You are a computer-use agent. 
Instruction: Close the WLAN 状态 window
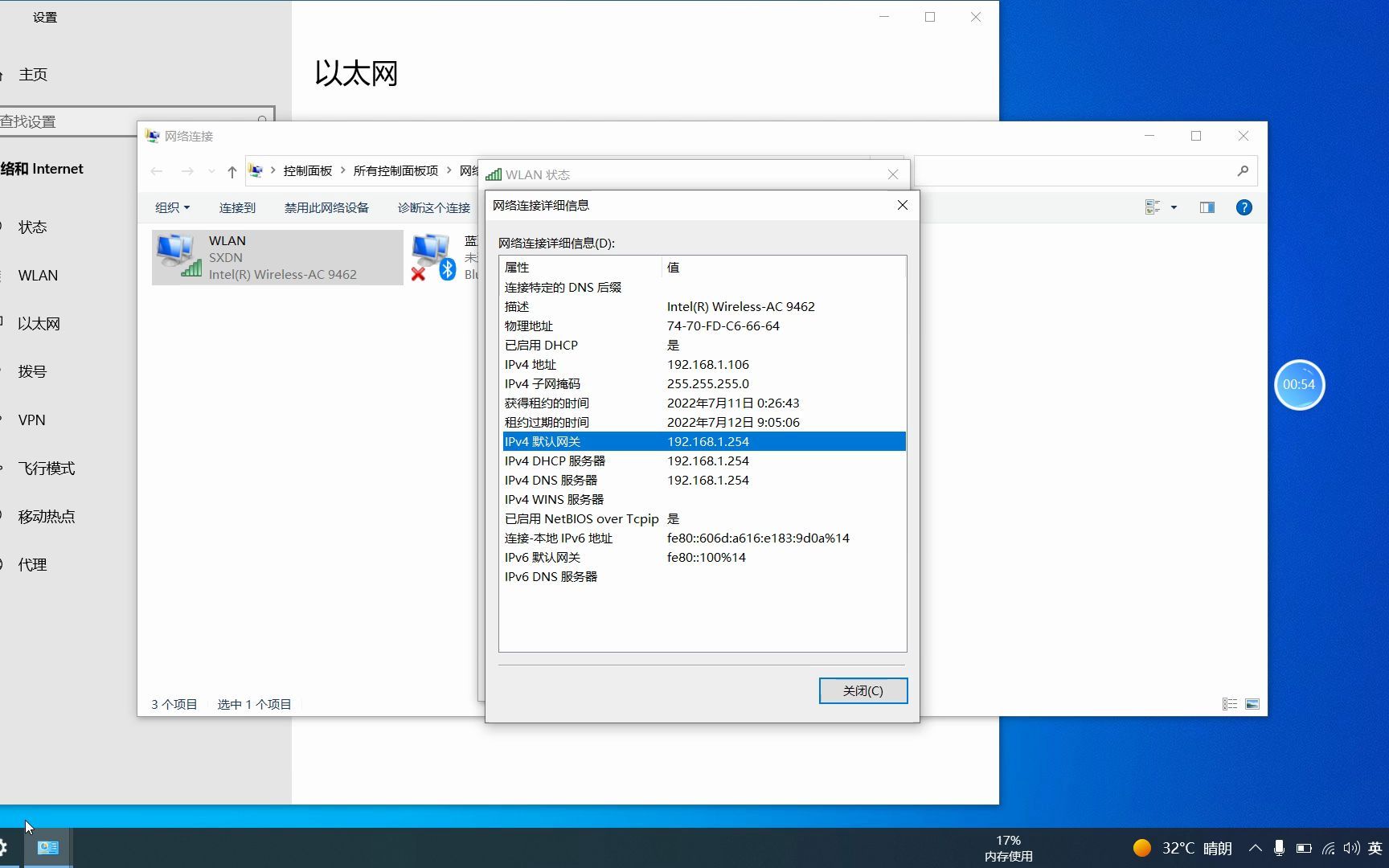coord(893,174)
